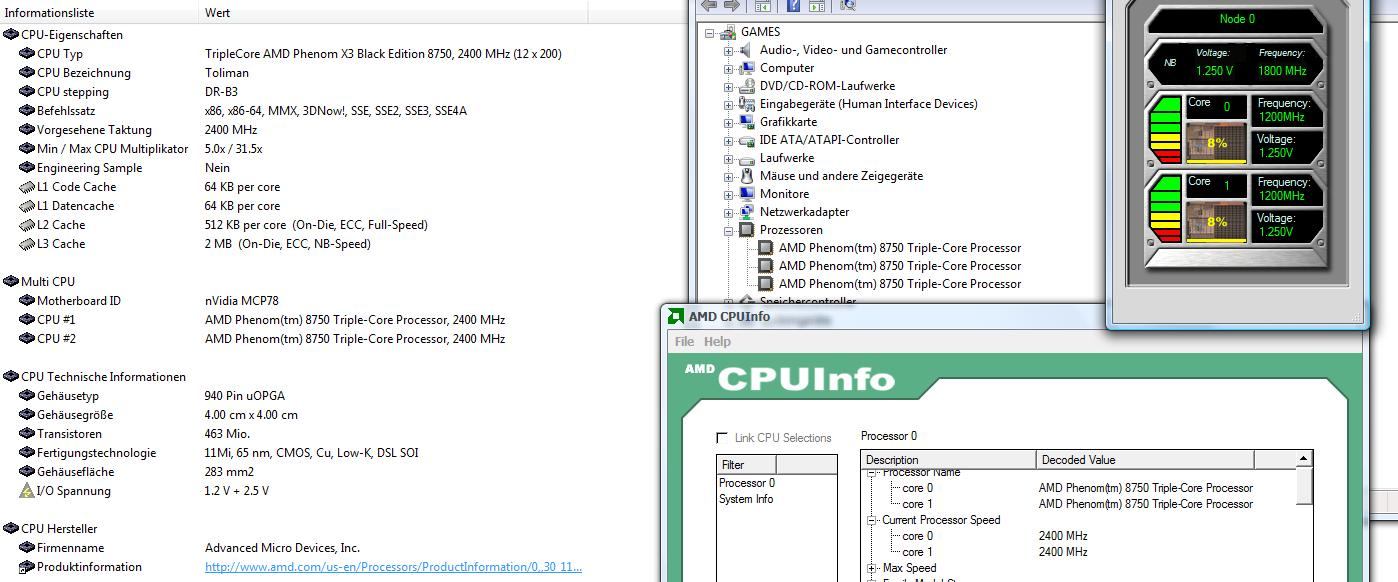Click the Informationsliste column header
This screenshot has height=582, width=1398.
[x=100, y=13]
